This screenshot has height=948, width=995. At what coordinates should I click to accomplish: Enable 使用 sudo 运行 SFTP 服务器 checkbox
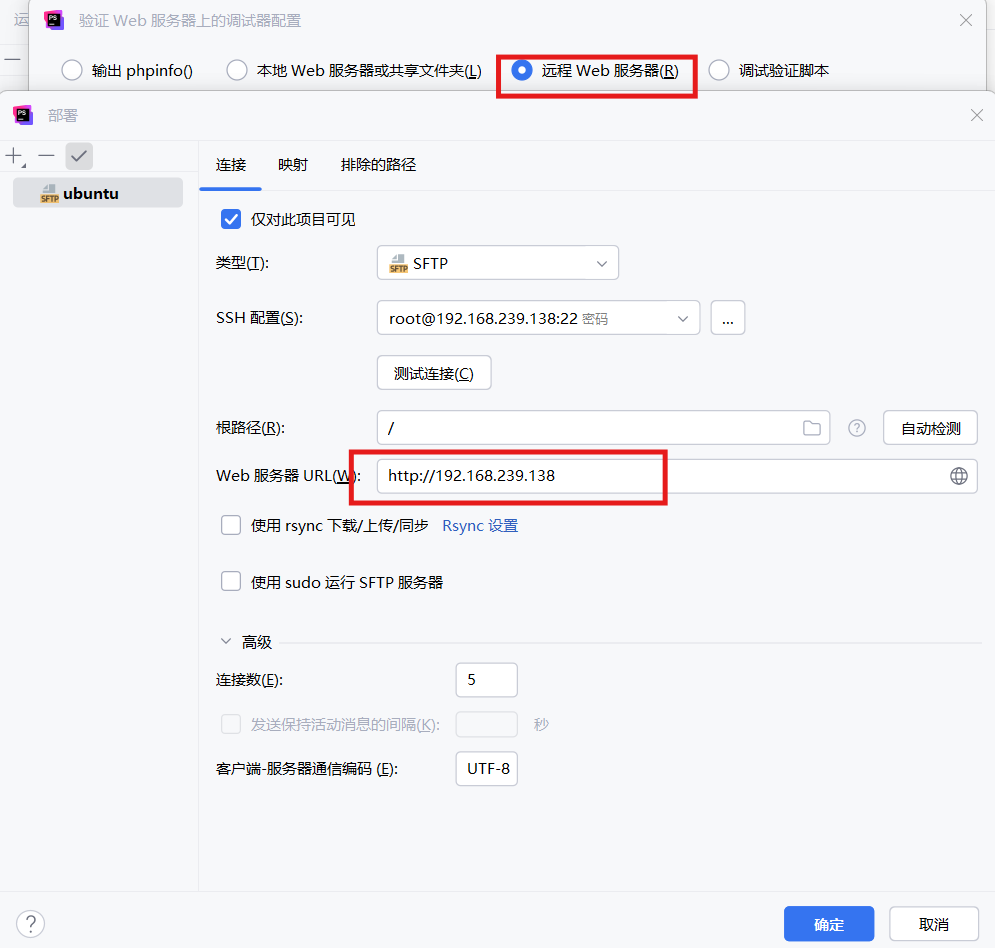point(231,582)
